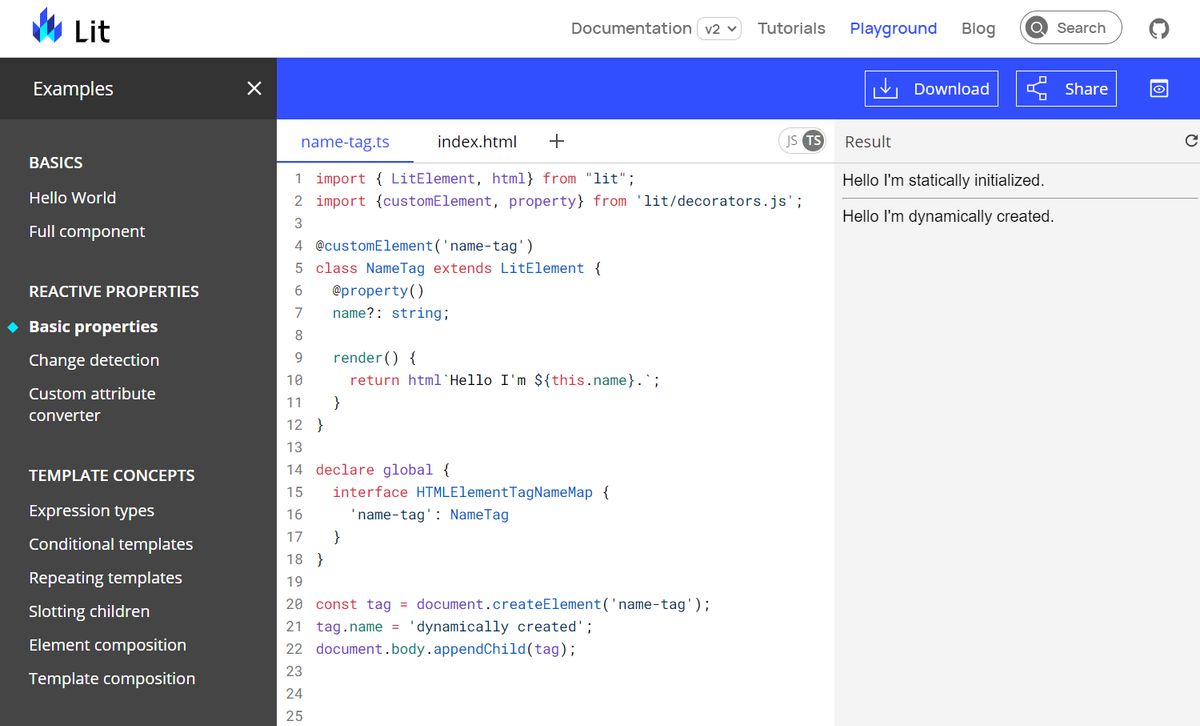Click the BASICS section heading
The width and height of the screenshot is (1200, 726).
pyautogui.click(x=56, y=163)
